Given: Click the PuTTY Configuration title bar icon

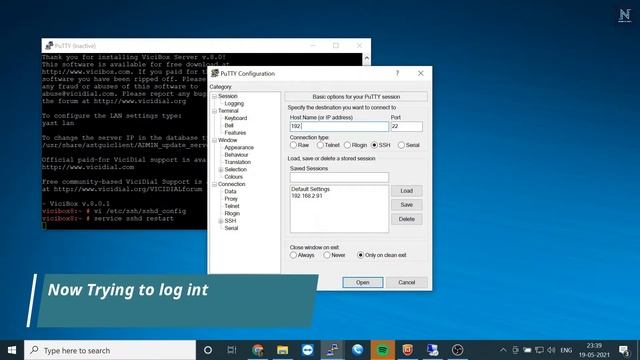Looking at the screenshot, I should coord(215,73).
